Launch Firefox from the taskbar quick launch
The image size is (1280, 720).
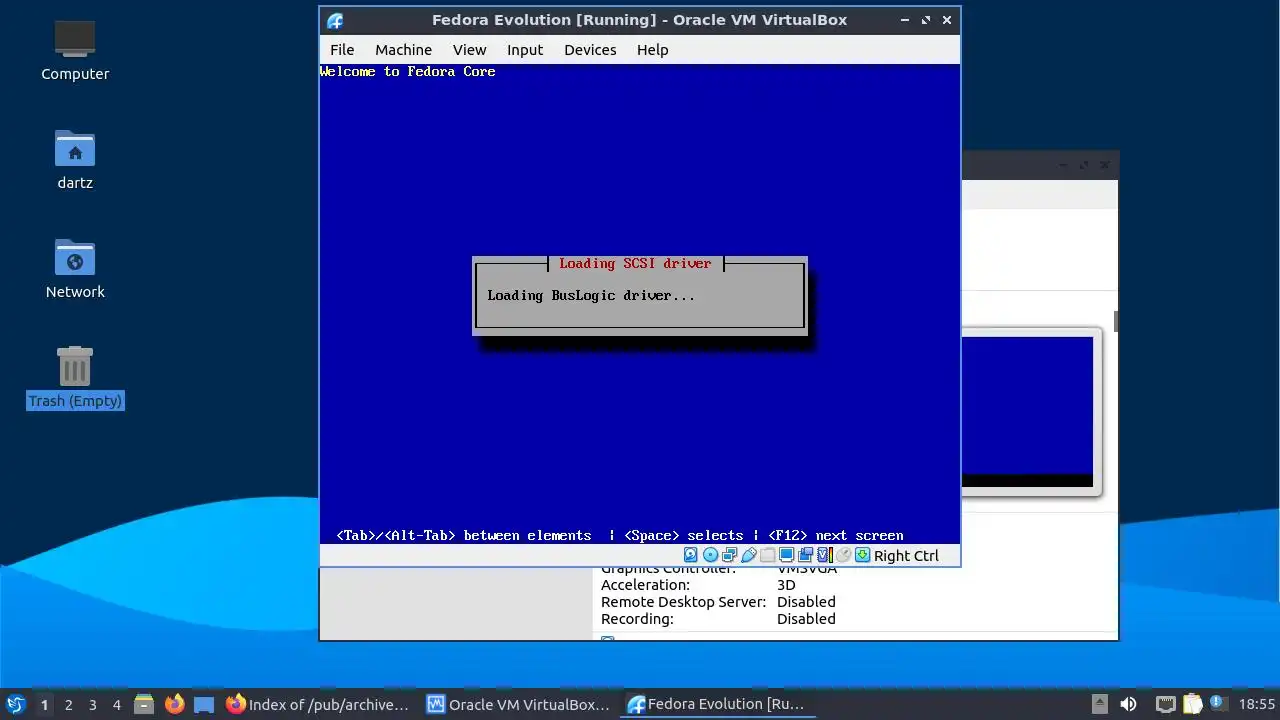point(174,704)
